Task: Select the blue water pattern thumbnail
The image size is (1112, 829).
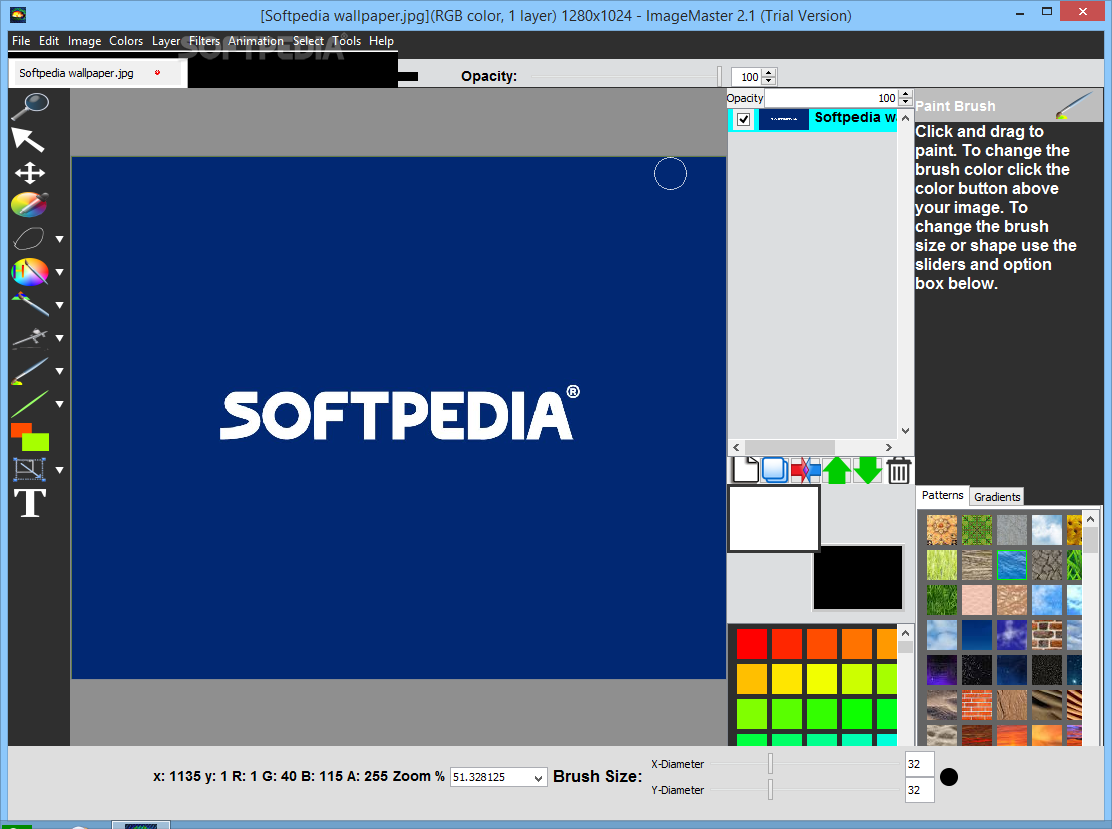Action: point(1011,565)
